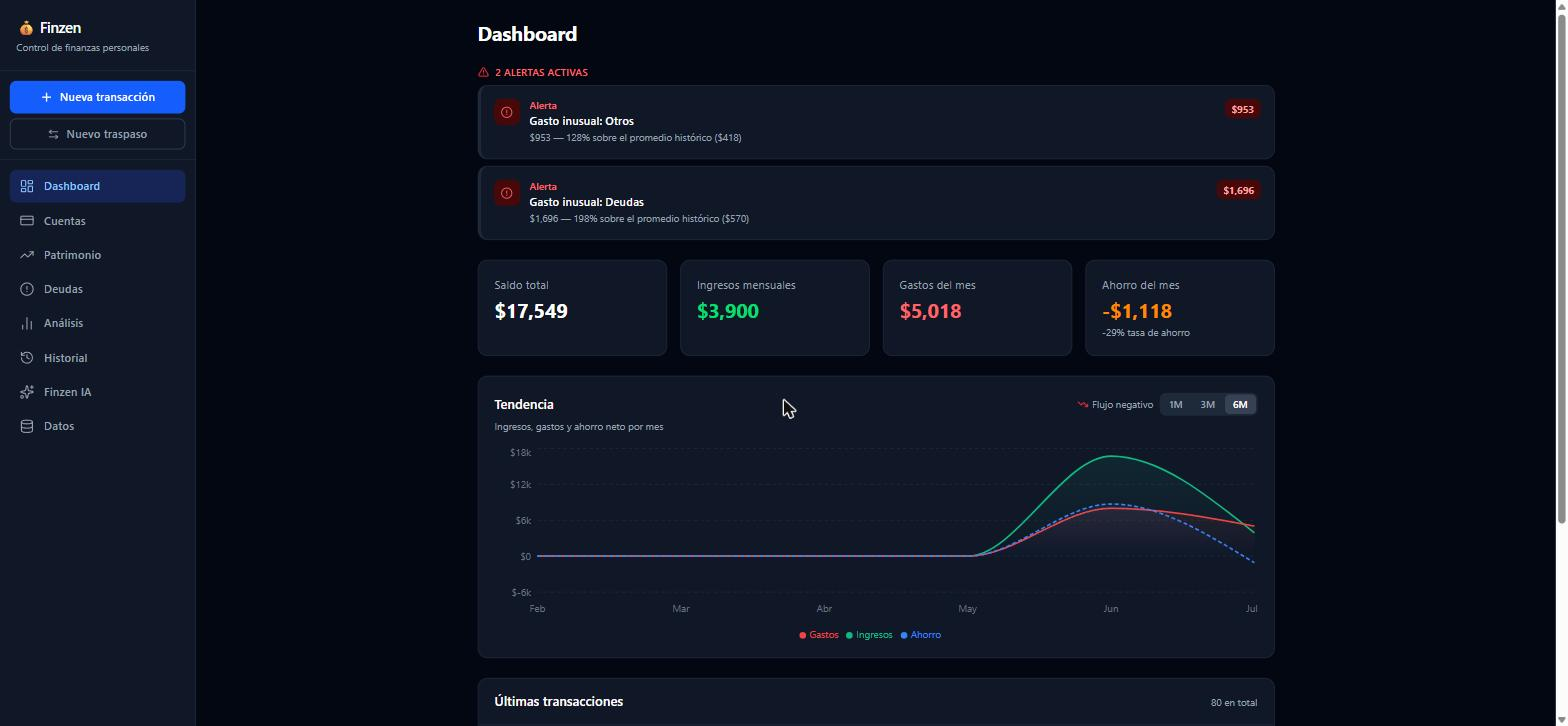Click the $18k label on chart axis
The height and width of the screenshot is (726, 1568).
coord(520,453)
